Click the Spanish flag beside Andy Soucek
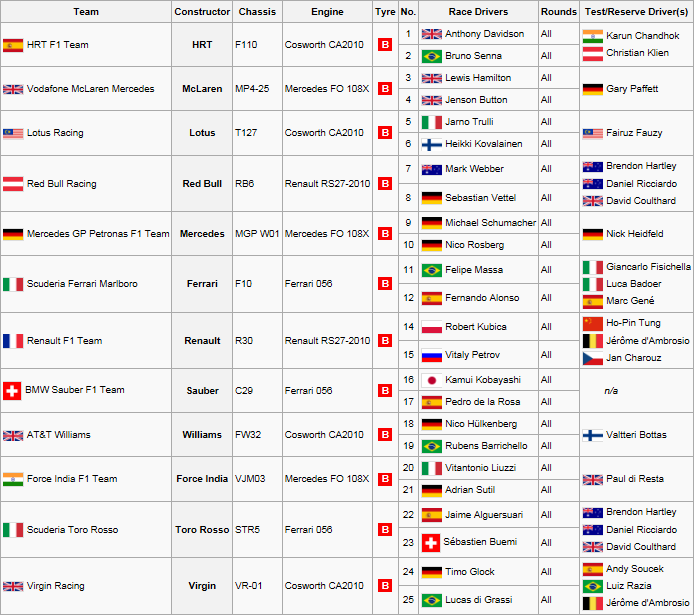 (x=593, y=569)
